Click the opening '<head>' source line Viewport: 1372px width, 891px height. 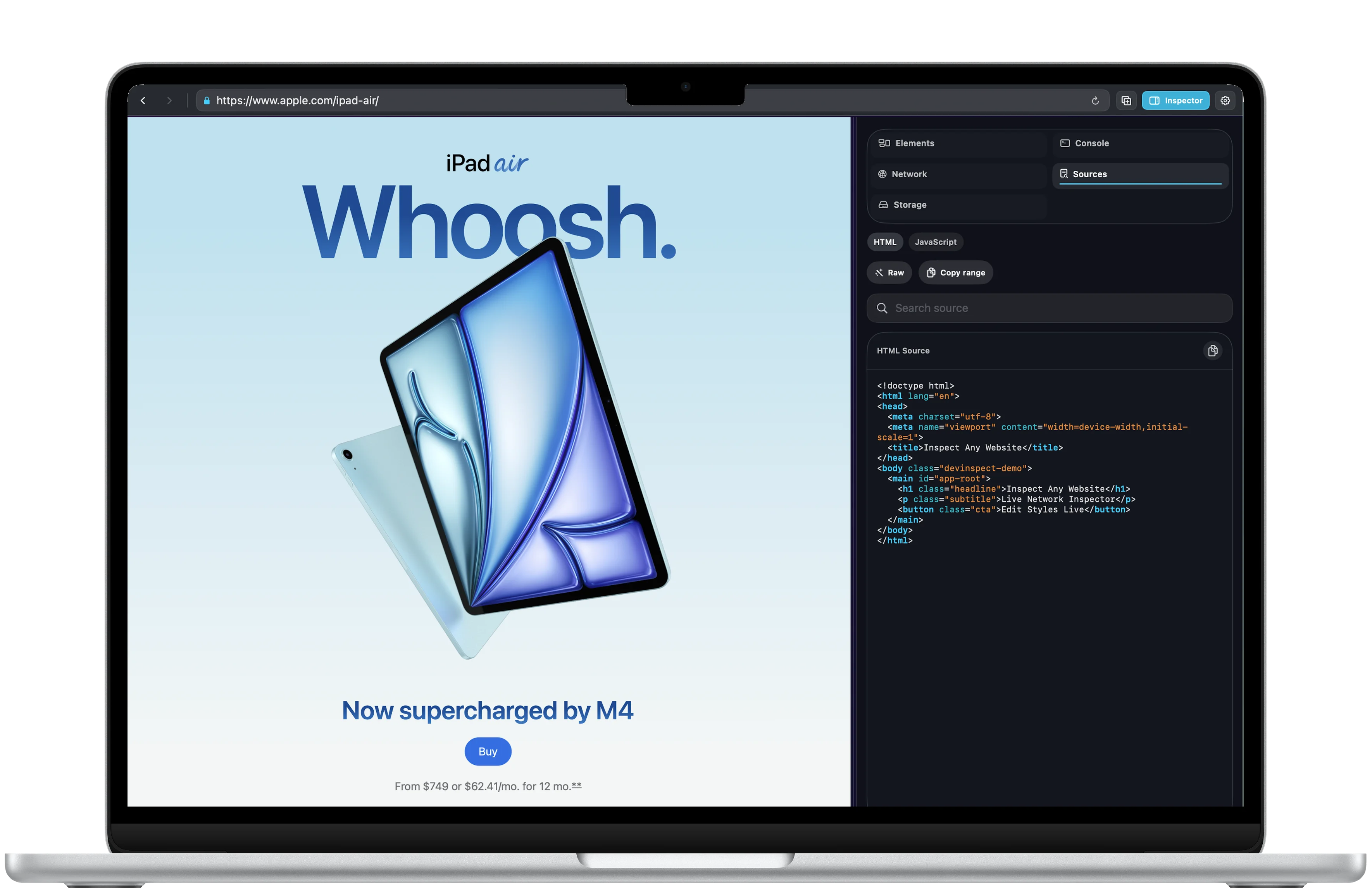pyautogui.click(x=892, y=406)
